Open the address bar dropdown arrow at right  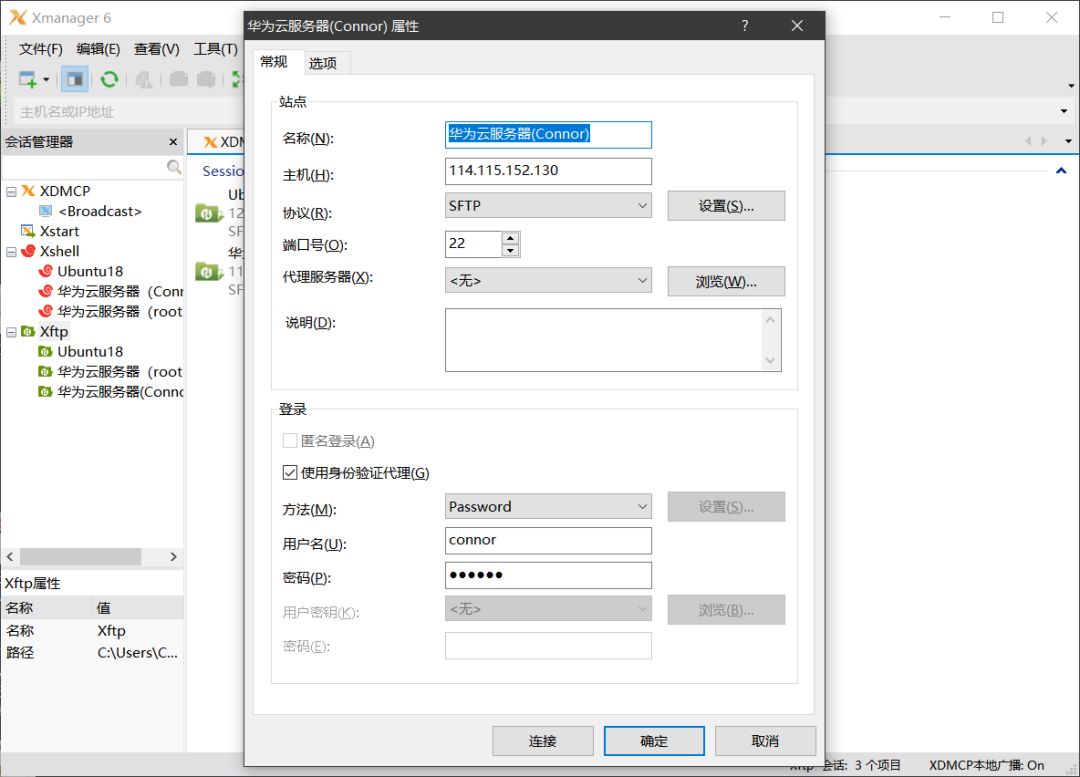tap(1064, 111)
